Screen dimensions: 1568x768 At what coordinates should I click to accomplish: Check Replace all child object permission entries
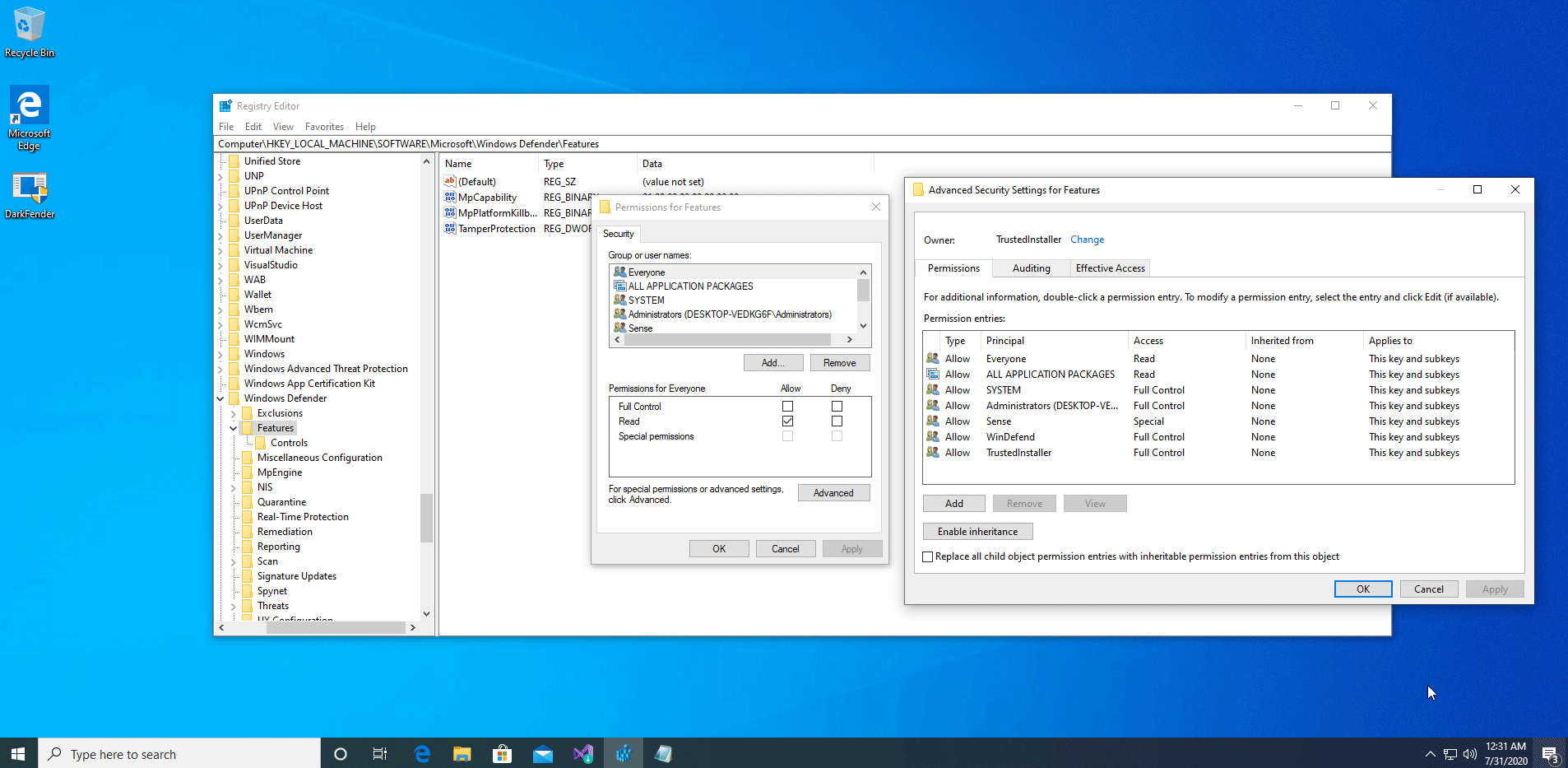[x=928, y=557]
